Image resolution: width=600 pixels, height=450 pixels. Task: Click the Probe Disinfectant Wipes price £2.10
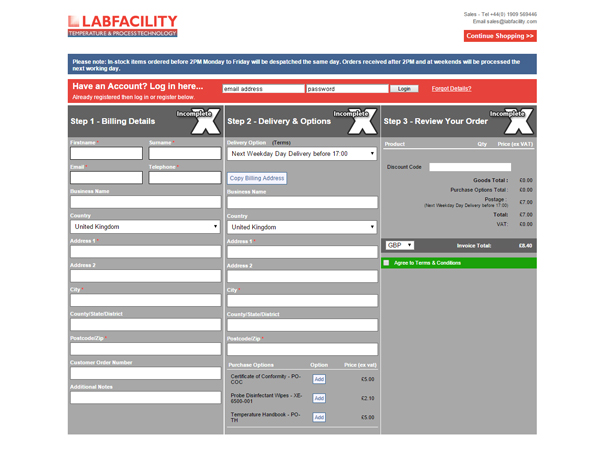click(x=368, y=398)
